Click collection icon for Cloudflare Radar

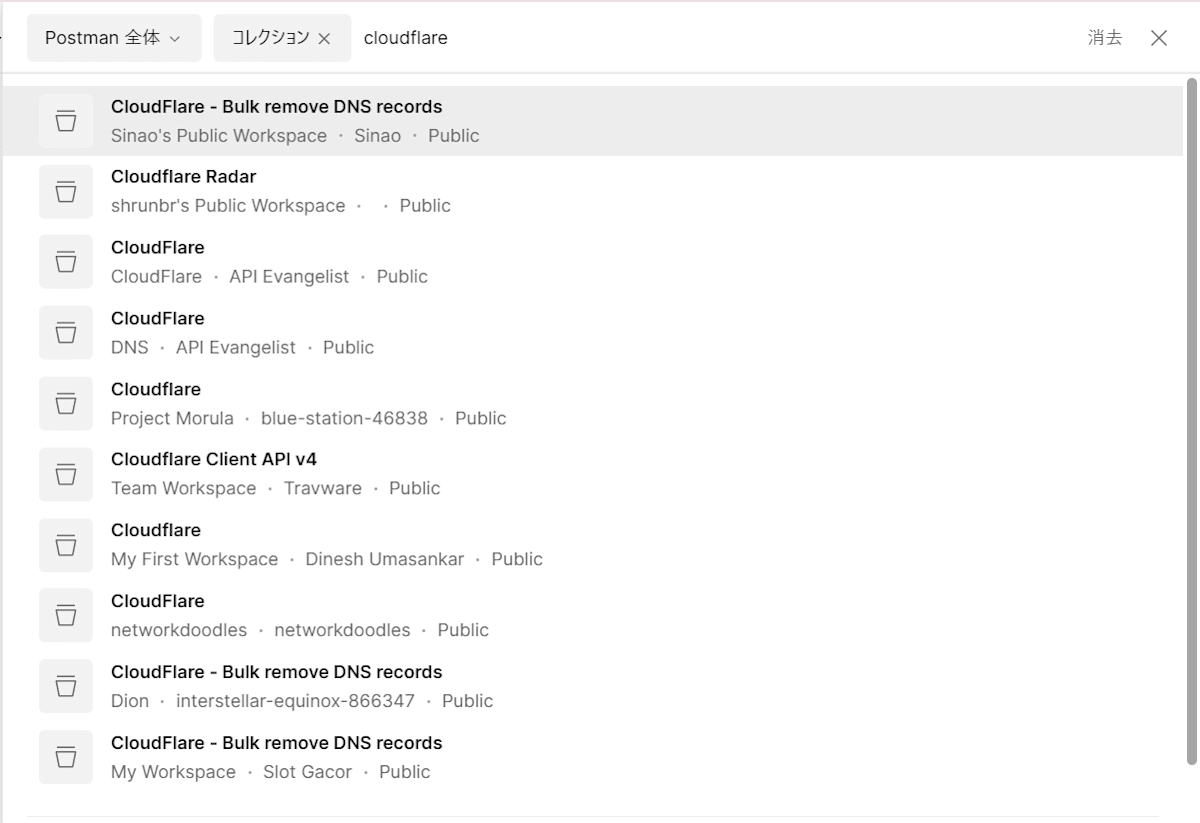(66, 191)
